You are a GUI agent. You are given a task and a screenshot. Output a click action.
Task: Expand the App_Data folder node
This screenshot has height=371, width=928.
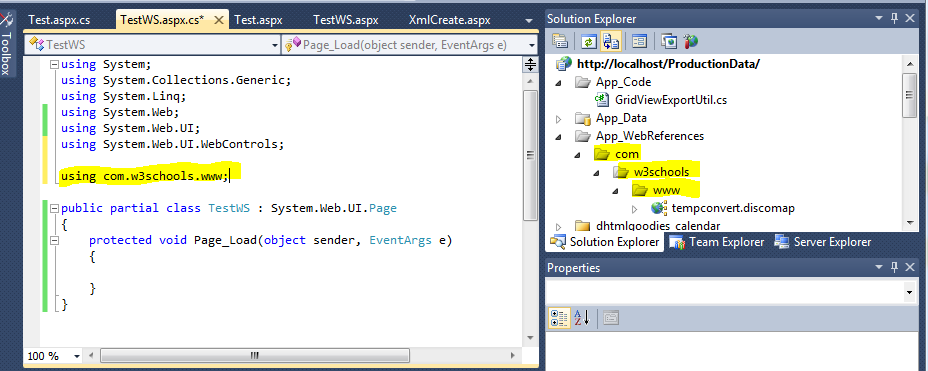[559, 118]
